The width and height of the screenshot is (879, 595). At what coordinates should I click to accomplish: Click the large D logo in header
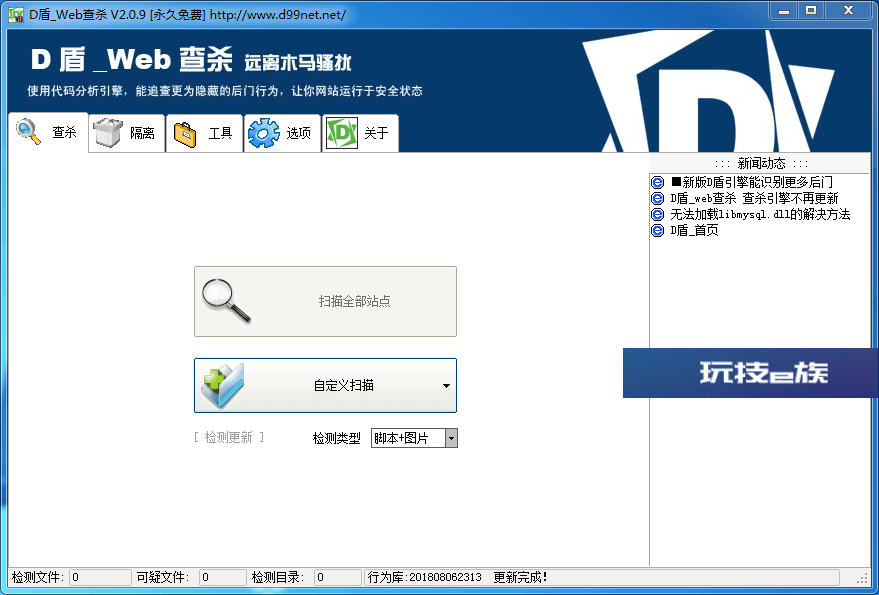click(709, 93)
